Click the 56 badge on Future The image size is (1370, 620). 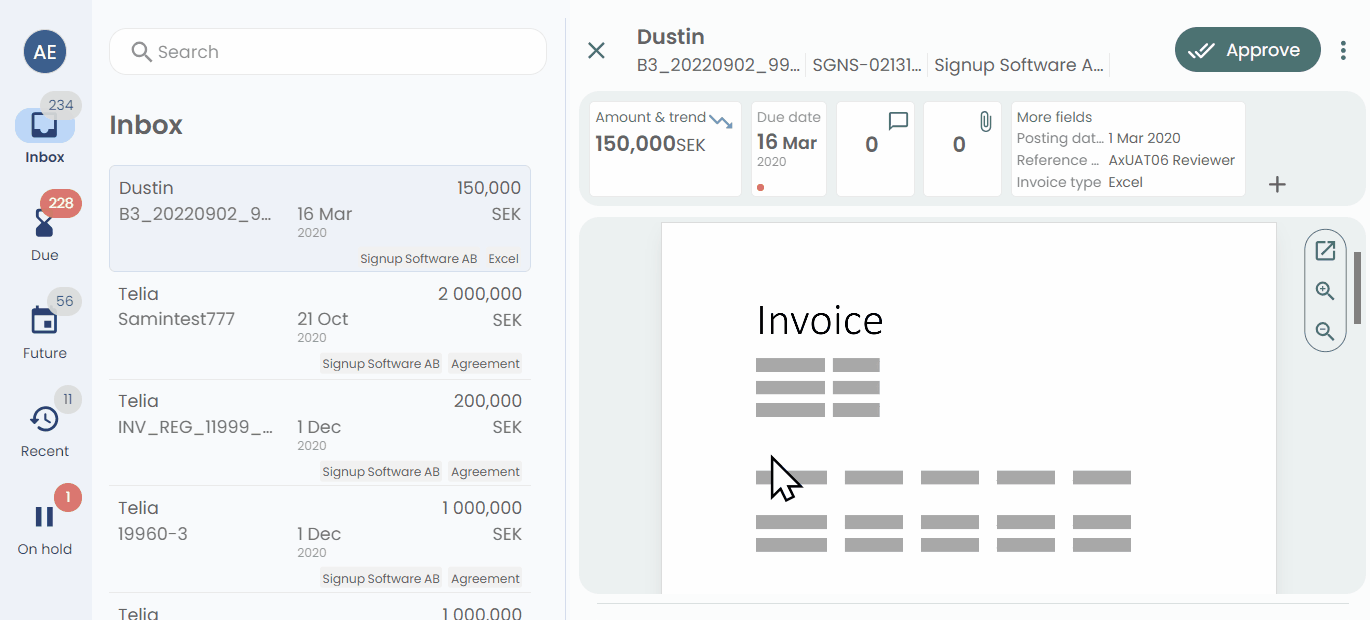point(64,301)
